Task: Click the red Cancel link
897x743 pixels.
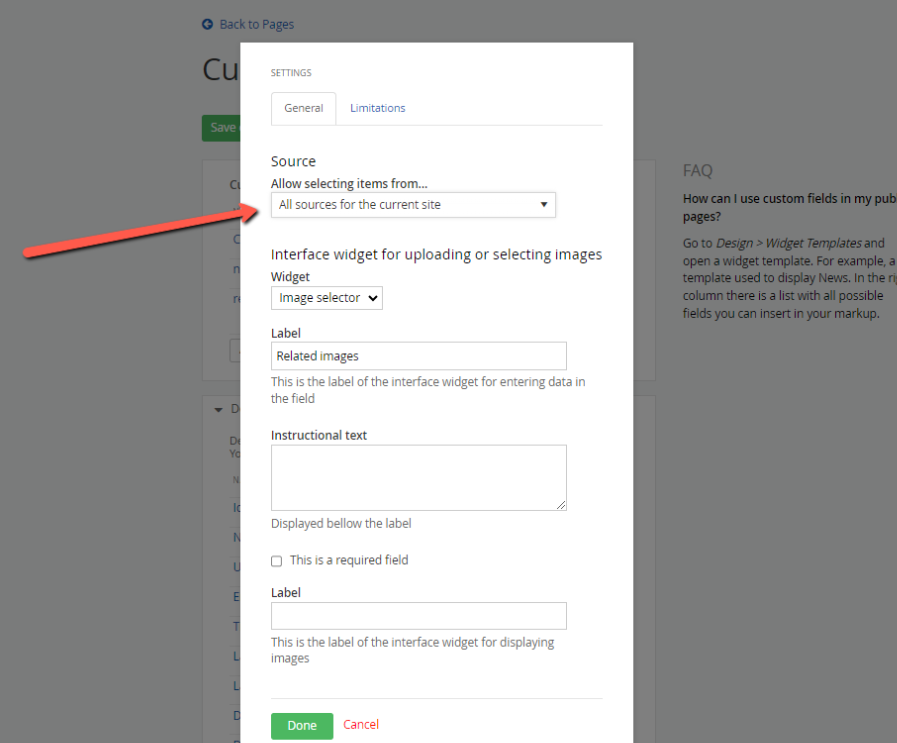Action: point(361,725)
